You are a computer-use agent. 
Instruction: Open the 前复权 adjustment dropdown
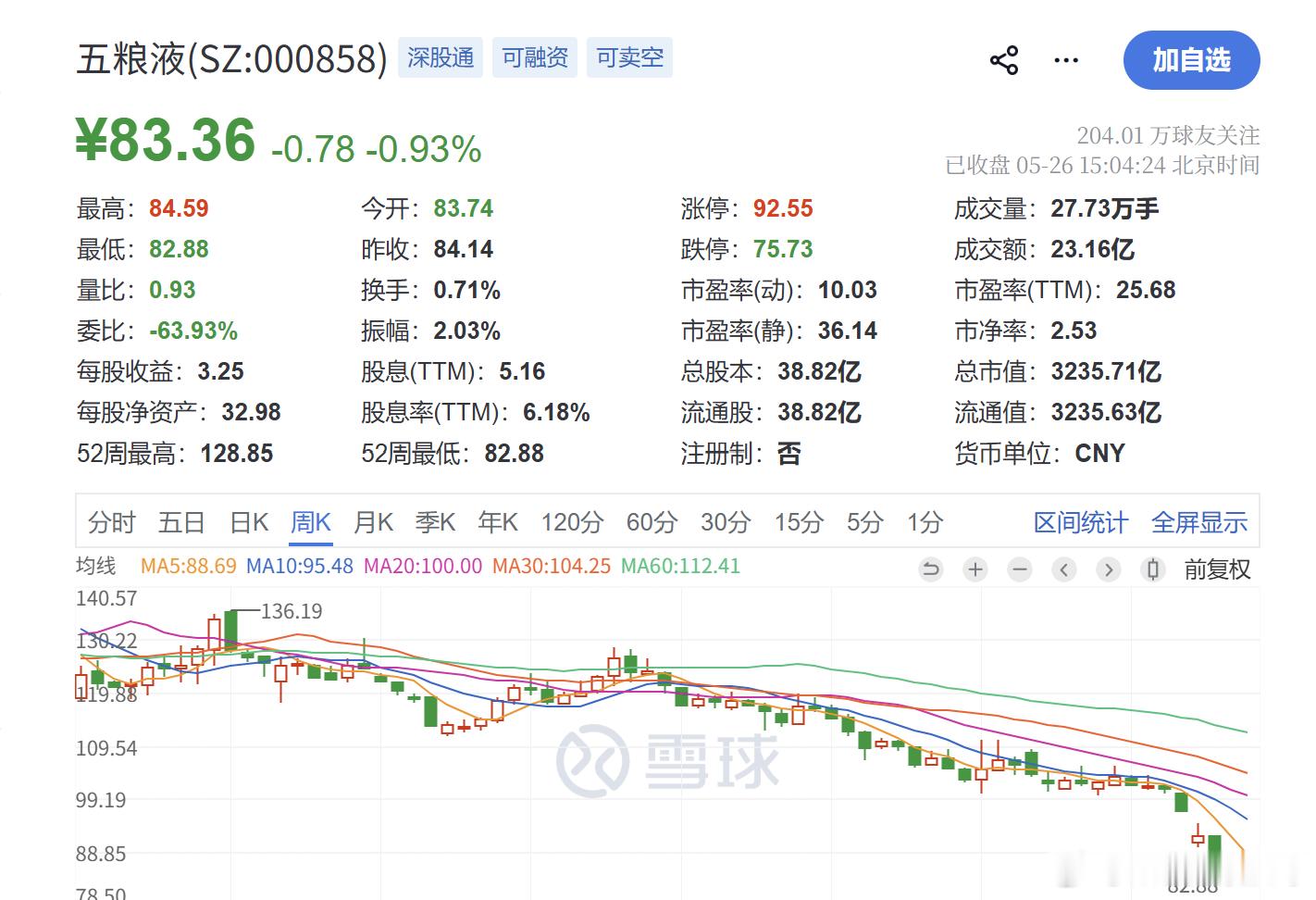[x=1217, y=569]
